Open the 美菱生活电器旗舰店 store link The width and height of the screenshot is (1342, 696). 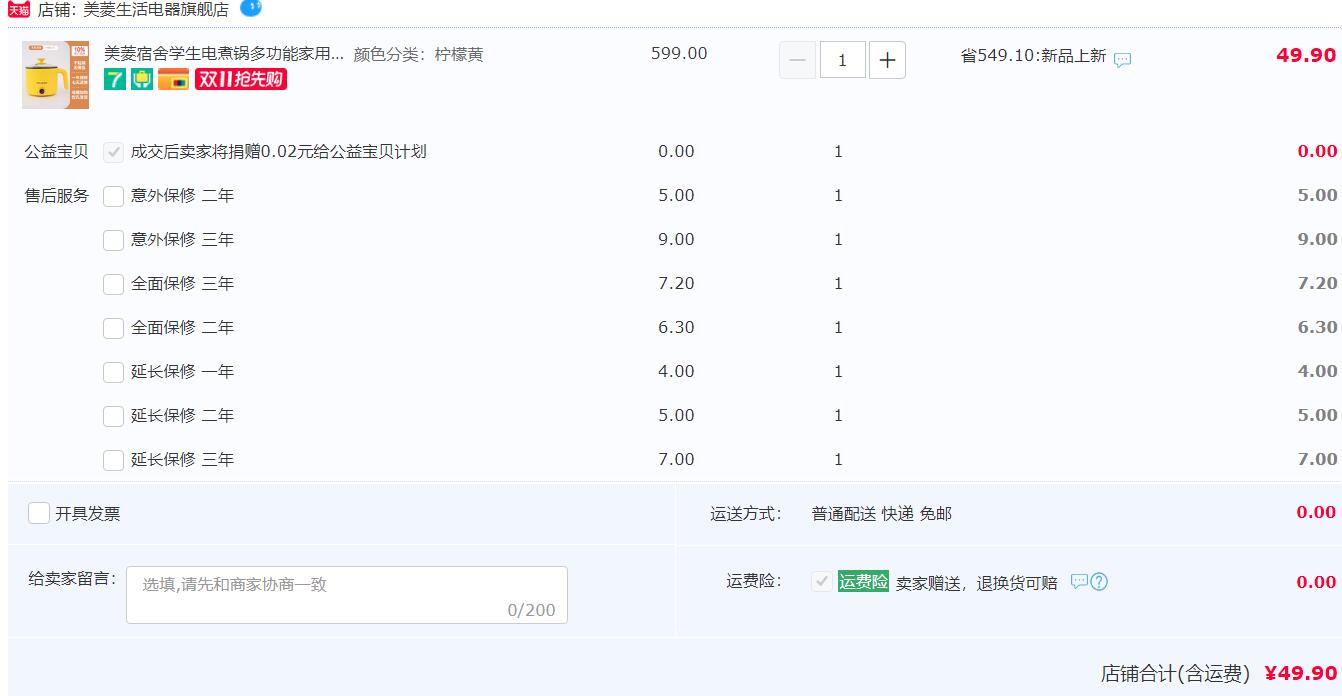pos(156,10)
